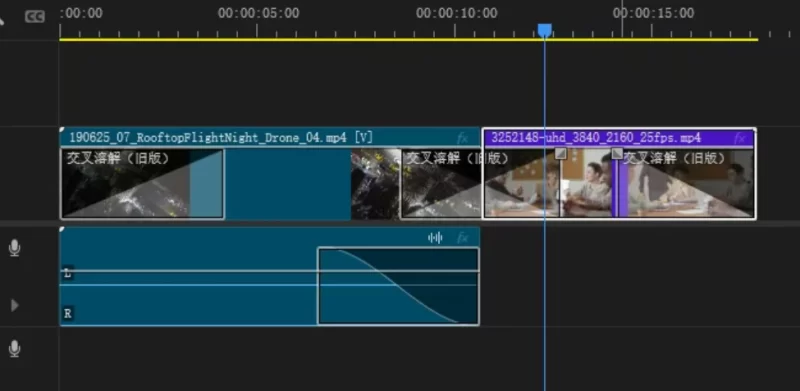The image size is (800, 391).
Task: Click the meeting people thumbnail in second clip
Action: pyautogui.click(x=587, y=184)
